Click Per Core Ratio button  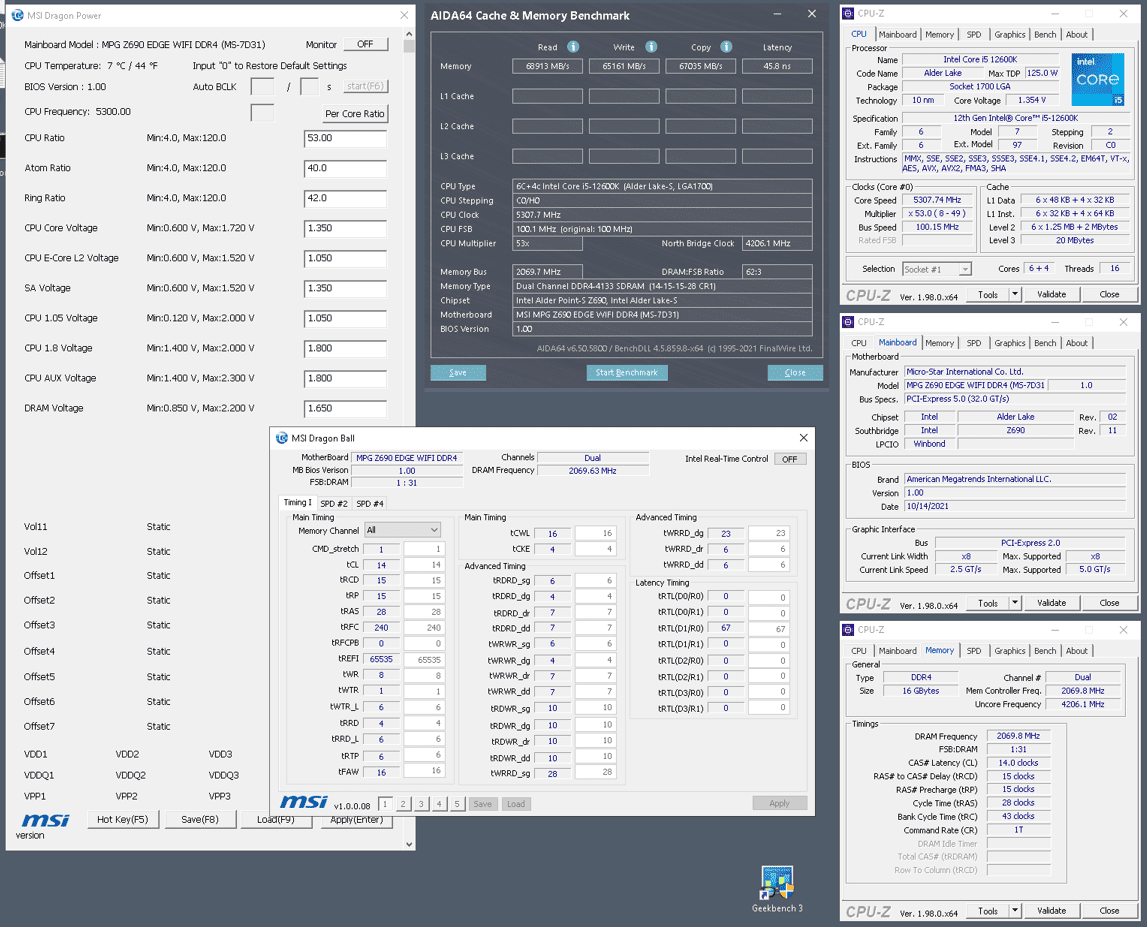[355, 114]
